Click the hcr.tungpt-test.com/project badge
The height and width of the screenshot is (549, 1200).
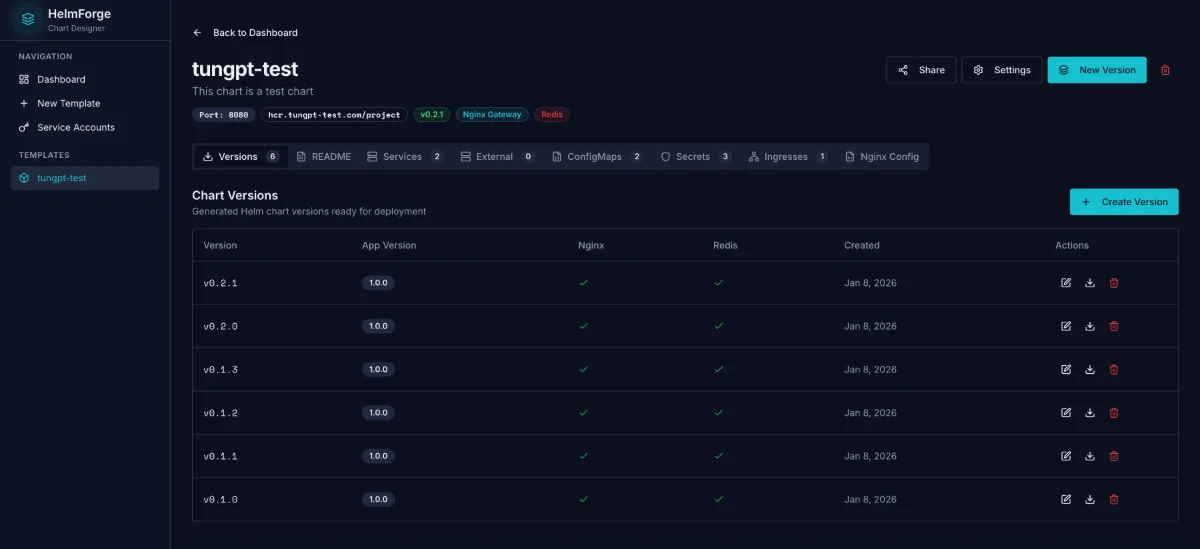(x=334, y=115)
